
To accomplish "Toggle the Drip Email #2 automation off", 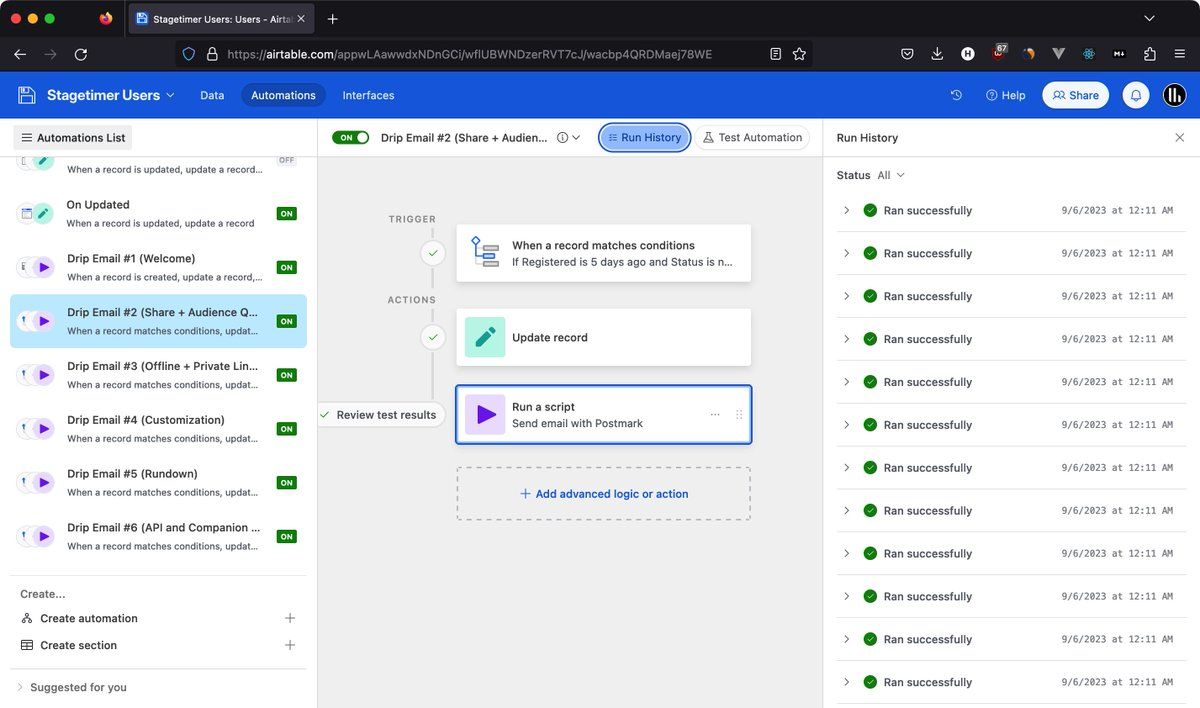I will click(350, 138).
